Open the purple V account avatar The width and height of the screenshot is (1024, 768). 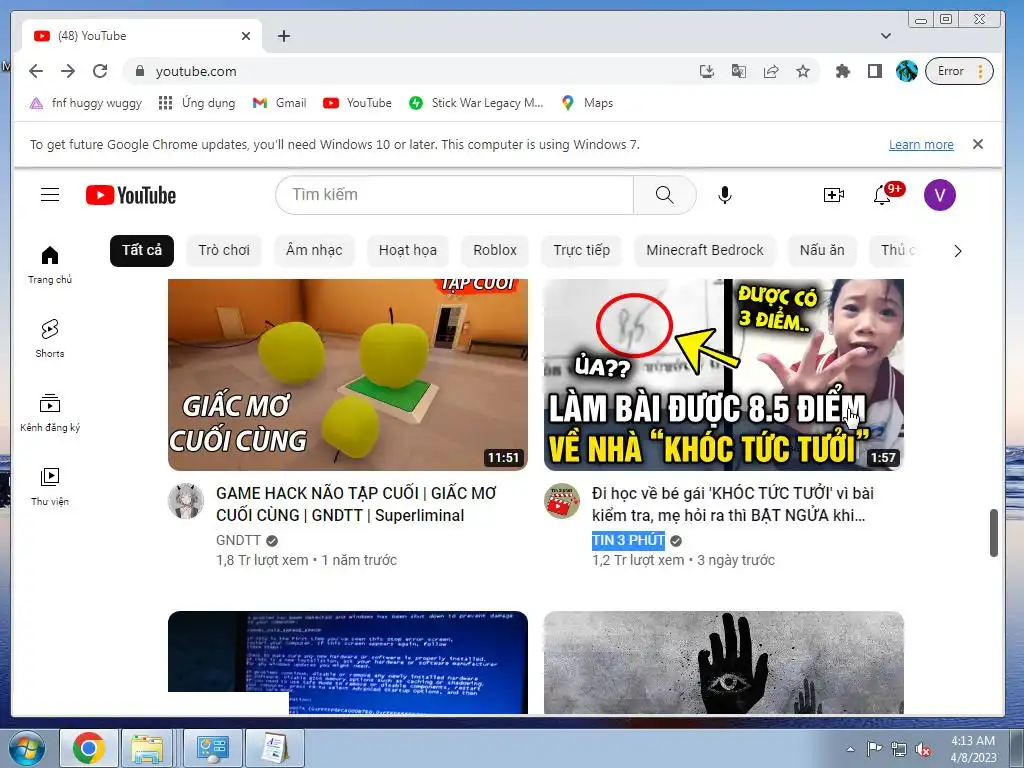click(939, 195)
